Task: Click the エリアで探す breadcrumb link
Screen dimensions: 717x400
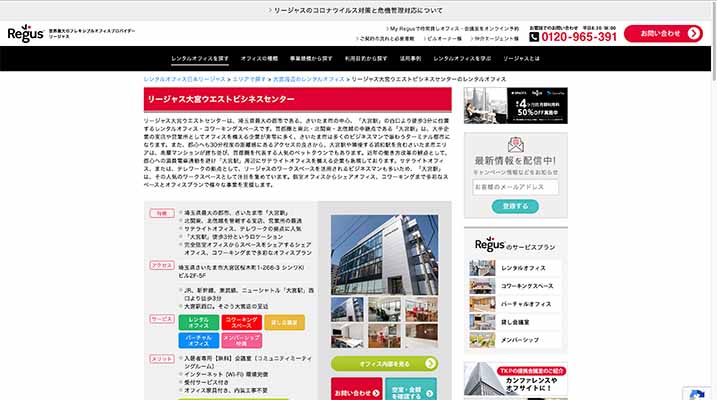Action: [249, 79]
